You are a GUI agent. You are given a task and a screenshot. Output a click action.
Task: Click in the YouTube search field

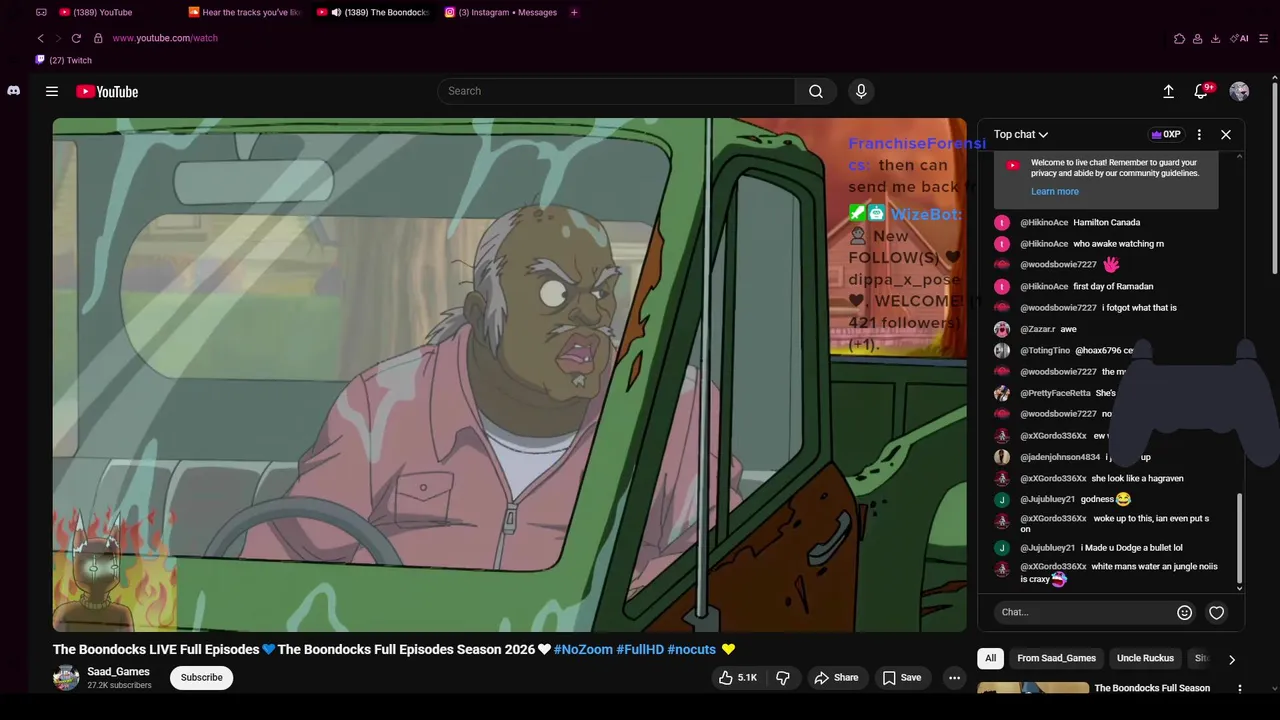[x=616, y=91]
